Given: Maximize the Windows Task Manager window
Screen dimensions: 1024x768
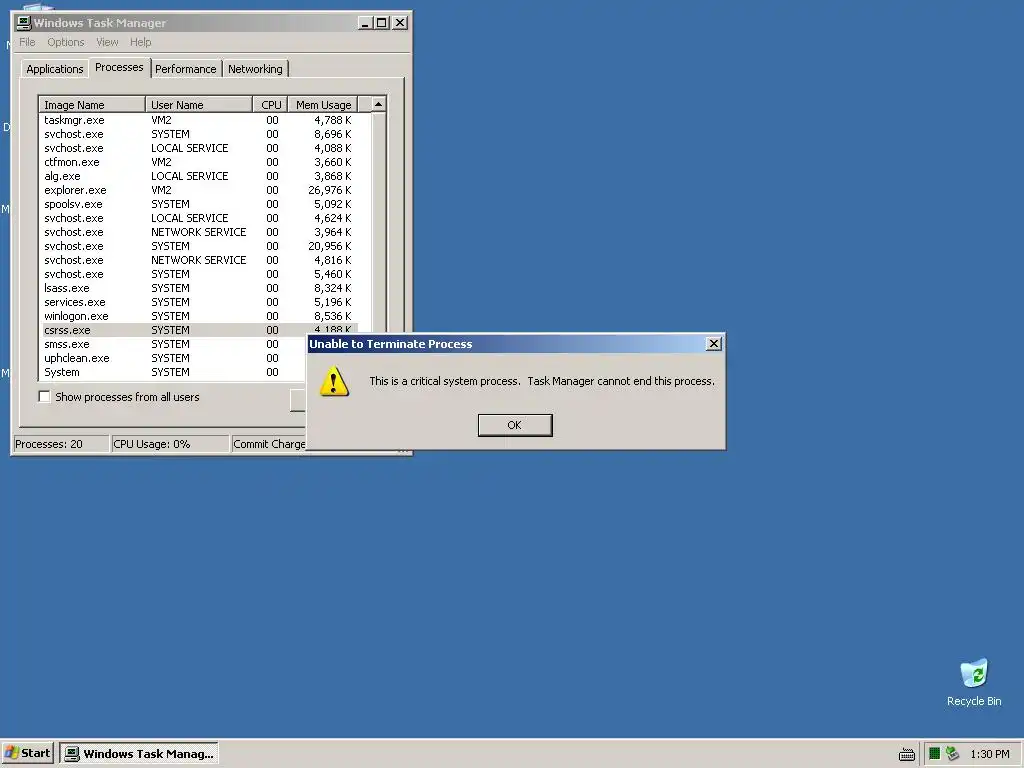Looking at the screenshot, I should click(381, 23).
